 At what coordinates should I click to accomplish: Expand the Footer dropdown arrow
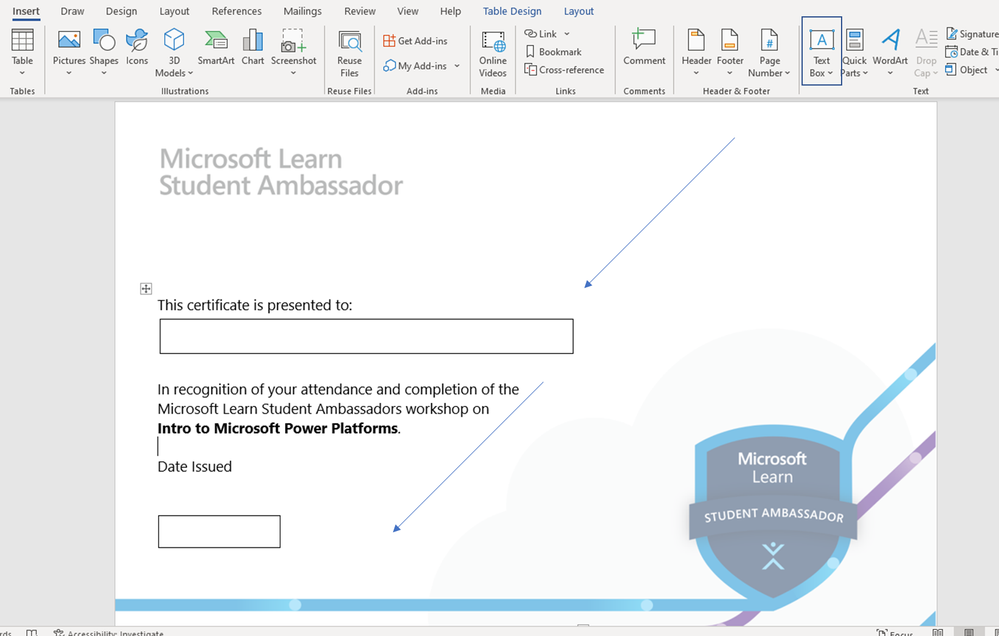coord(729,73)
